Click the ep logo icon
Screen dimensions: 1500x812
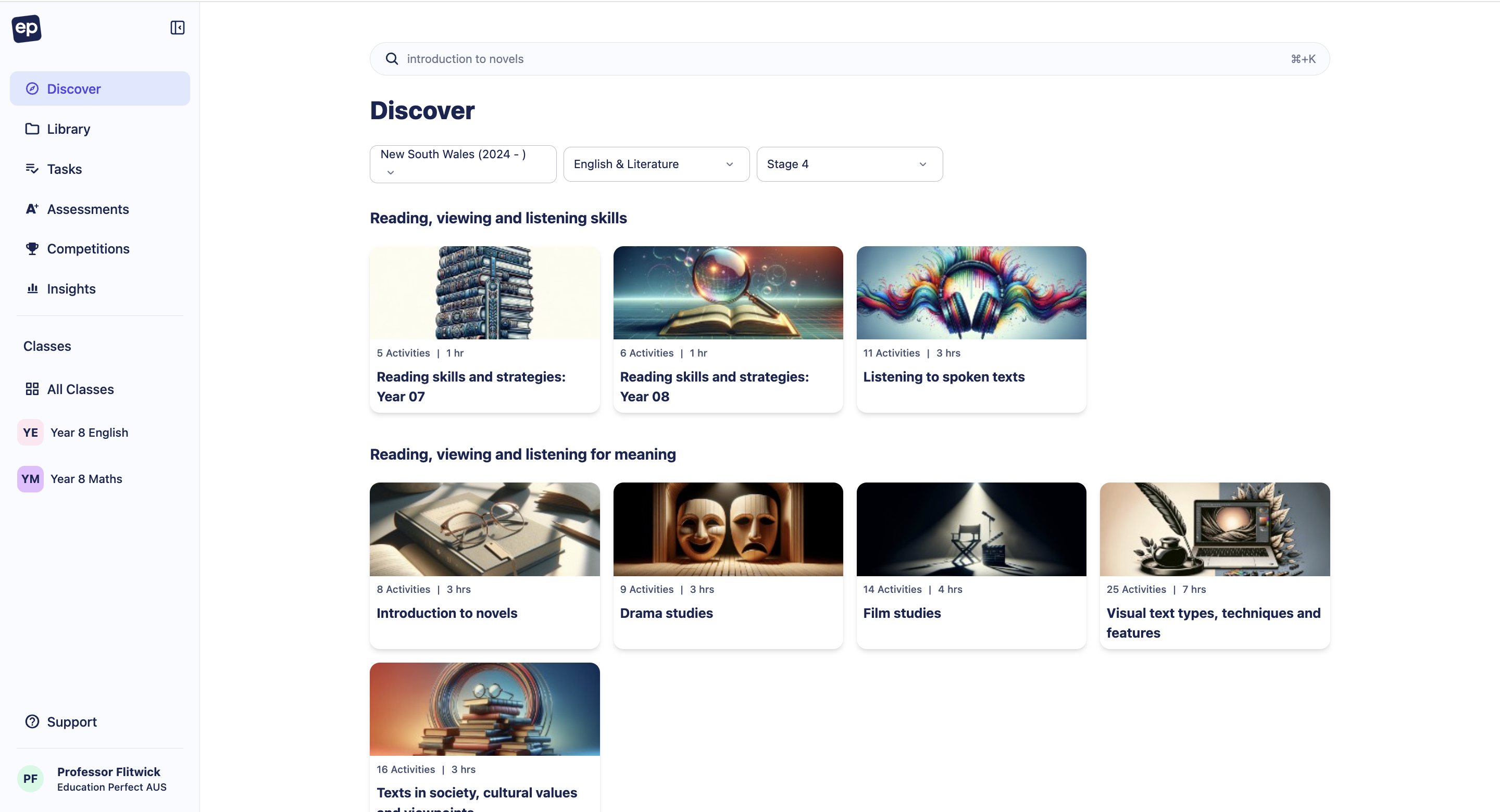pyautogui.click(x=26, y=28)
